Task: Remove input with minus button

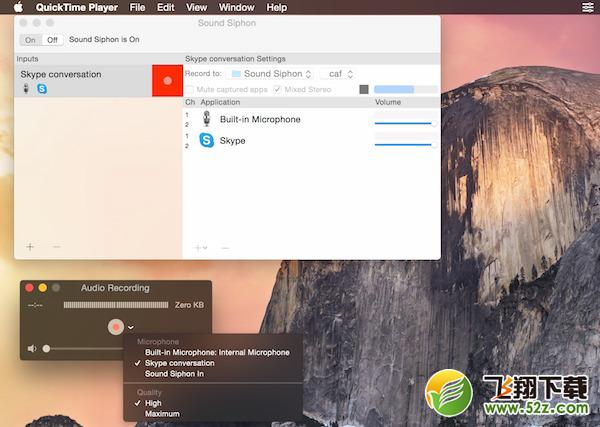Action: [57, 247]
